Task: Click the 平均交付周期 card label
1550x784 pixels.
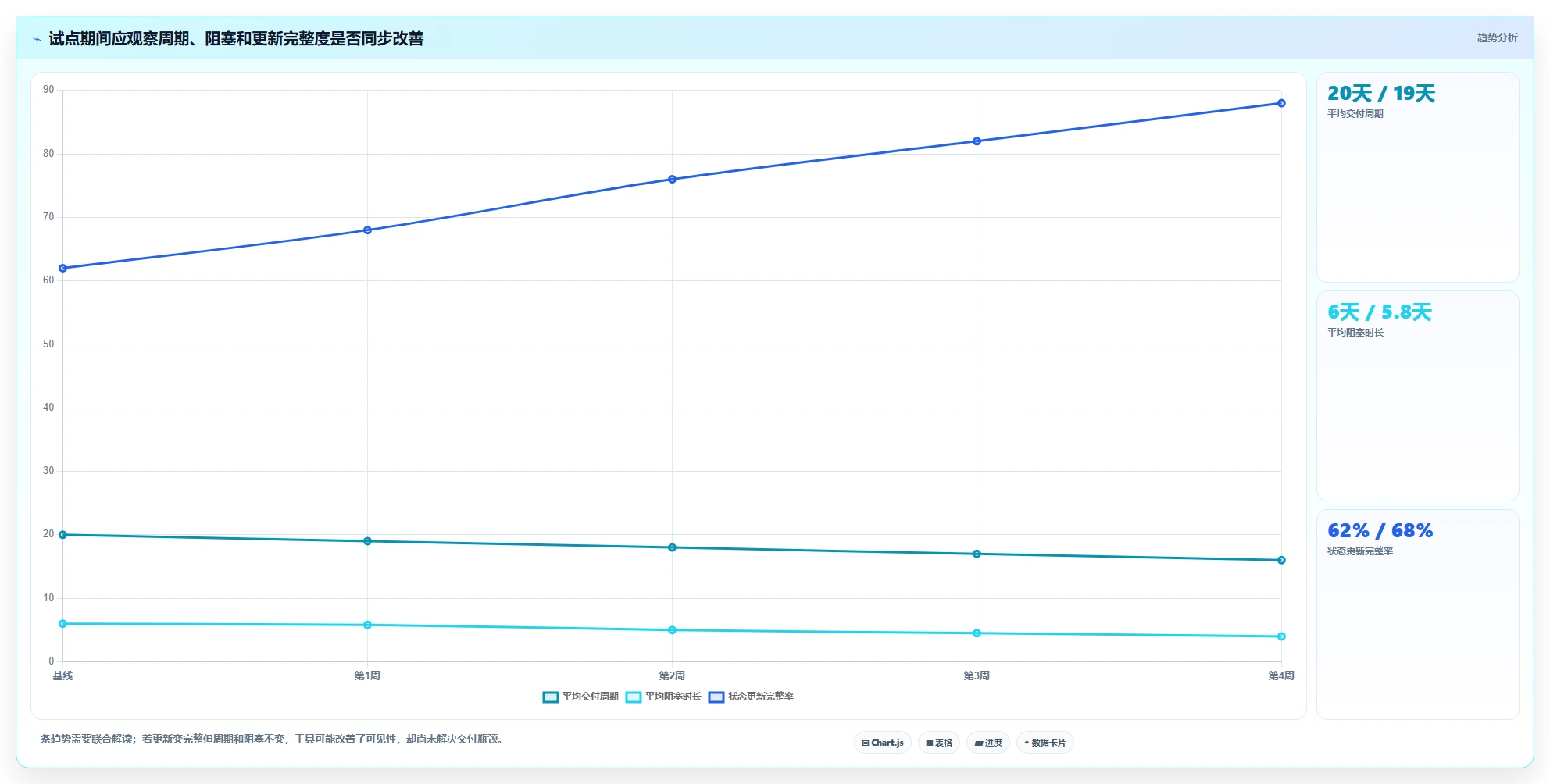Action: (1355, 114)
